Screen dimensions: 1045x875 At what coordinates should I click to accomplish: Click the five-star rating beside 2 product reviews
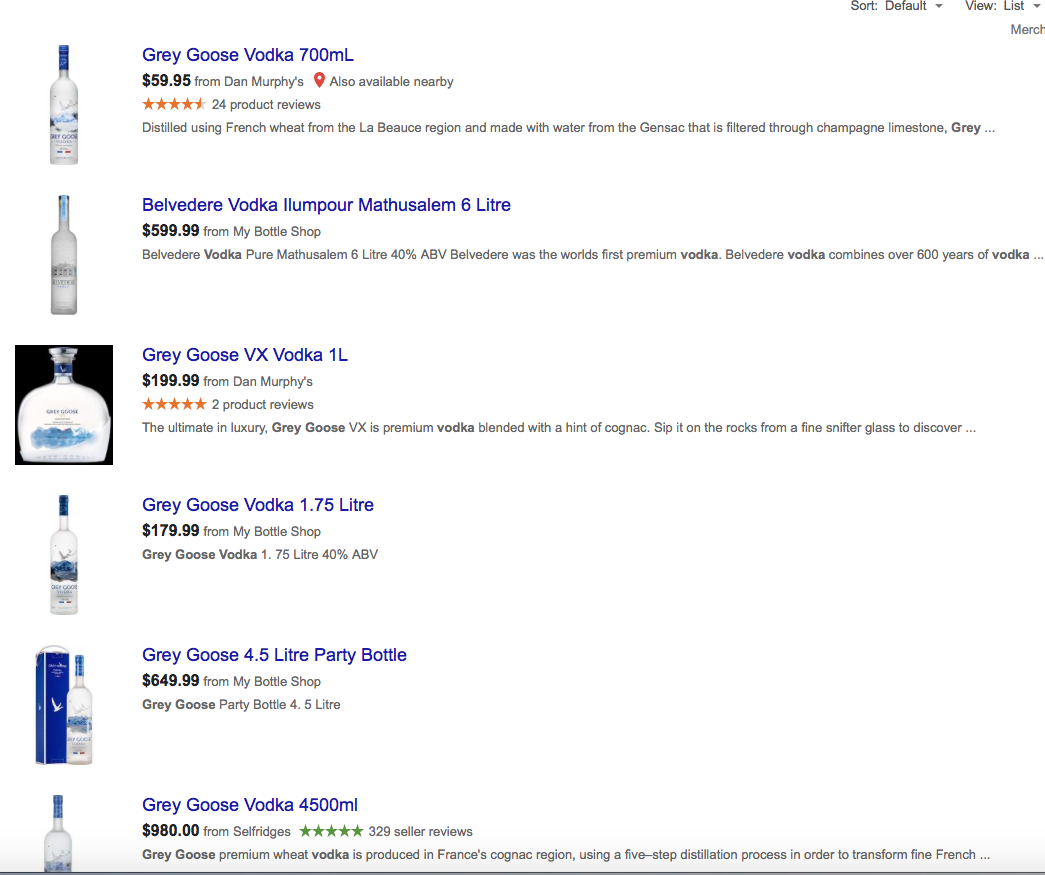point(174,404)
